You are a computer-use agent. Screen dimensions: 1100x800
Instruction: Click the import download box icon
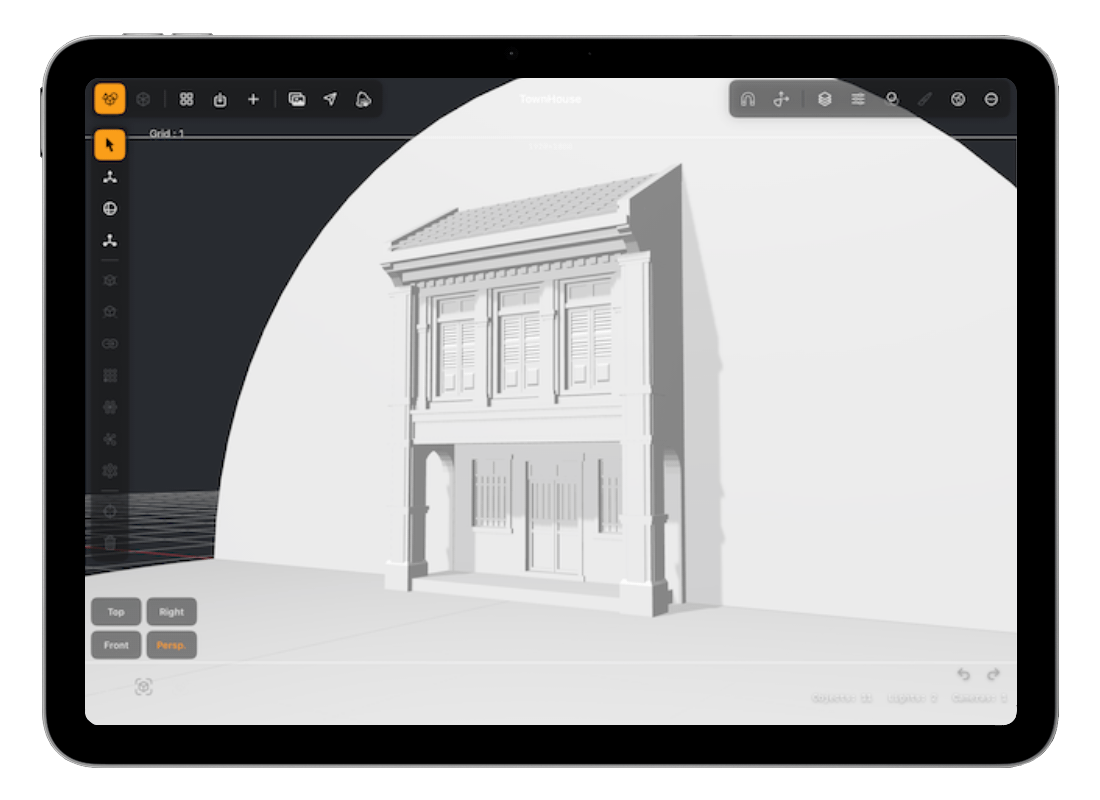(x=220, y=99)
